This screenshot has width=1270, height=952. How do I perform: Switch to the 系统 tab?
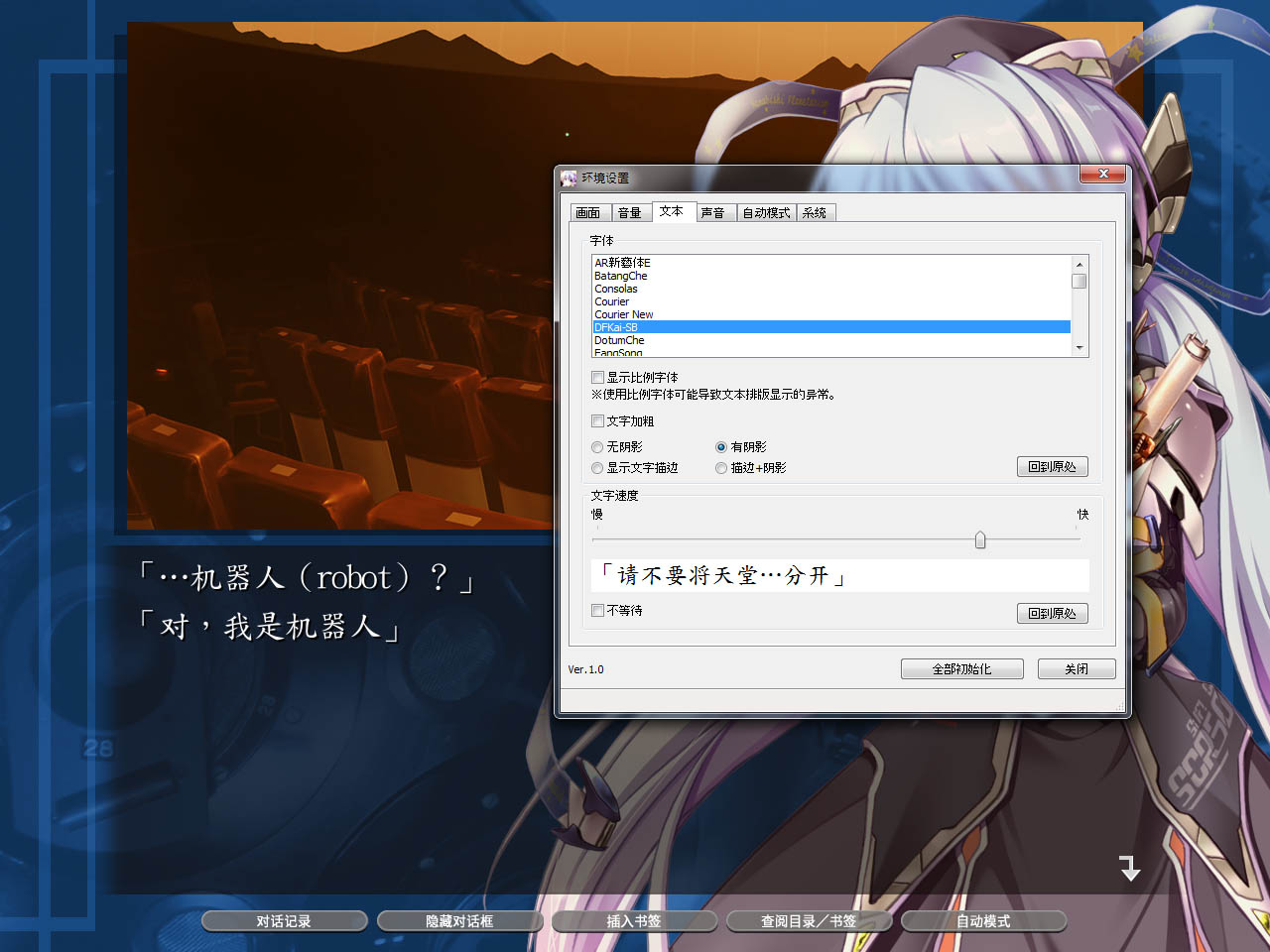click(816, 211)
